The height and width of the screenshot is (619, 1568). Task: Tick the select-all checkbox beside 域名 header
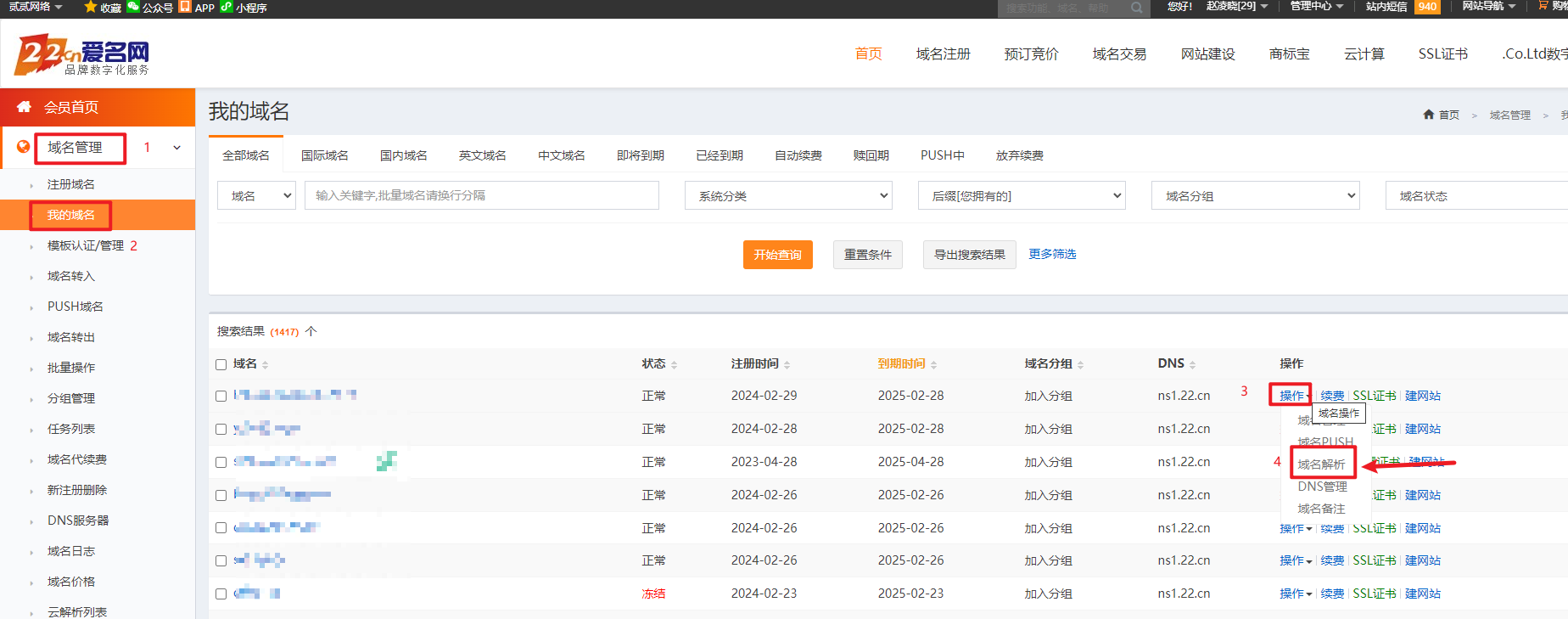(x=221, y=364)
